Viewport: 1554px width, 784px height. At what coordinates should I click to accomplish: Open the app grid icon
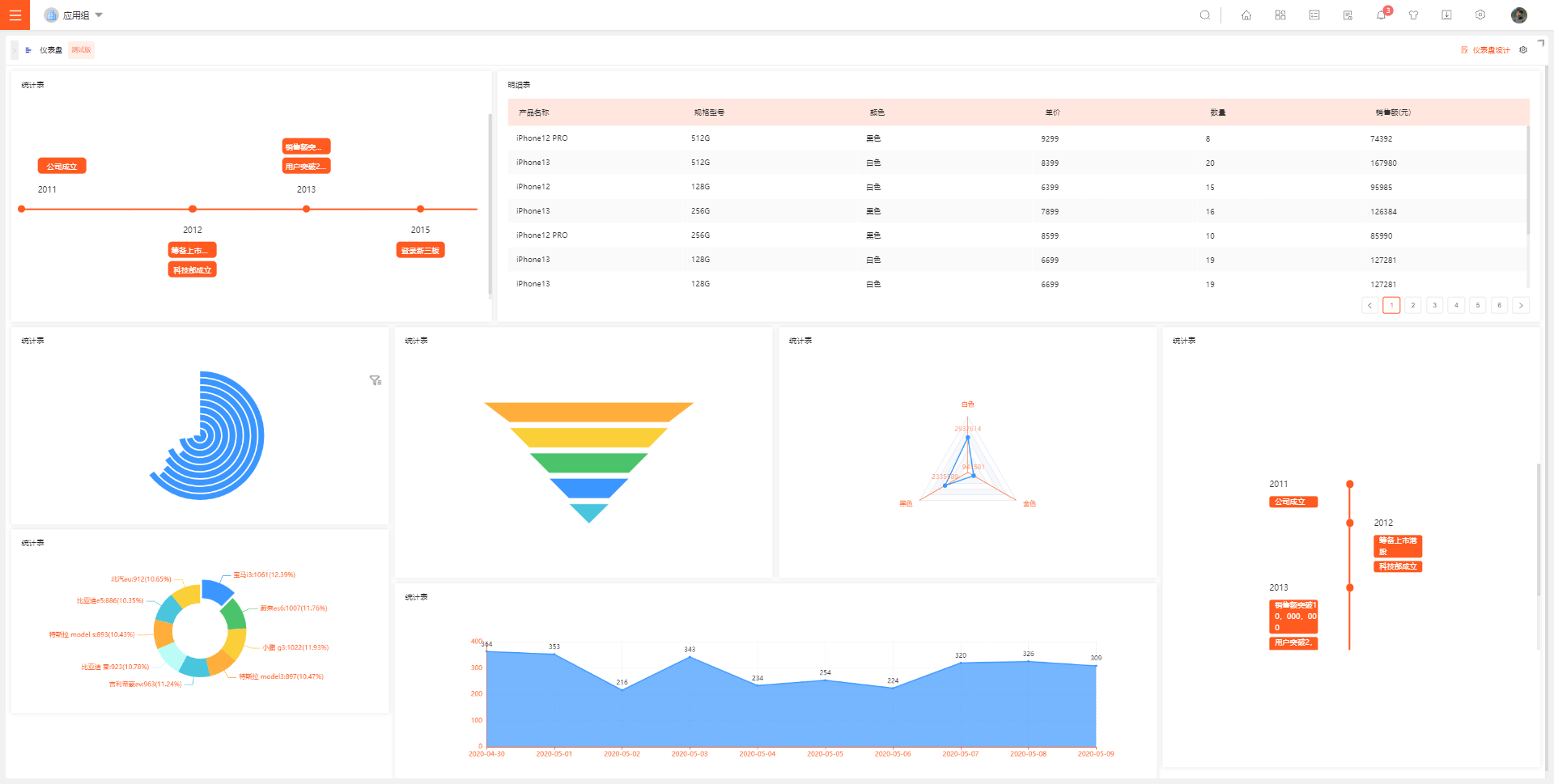coord(1280,15)
